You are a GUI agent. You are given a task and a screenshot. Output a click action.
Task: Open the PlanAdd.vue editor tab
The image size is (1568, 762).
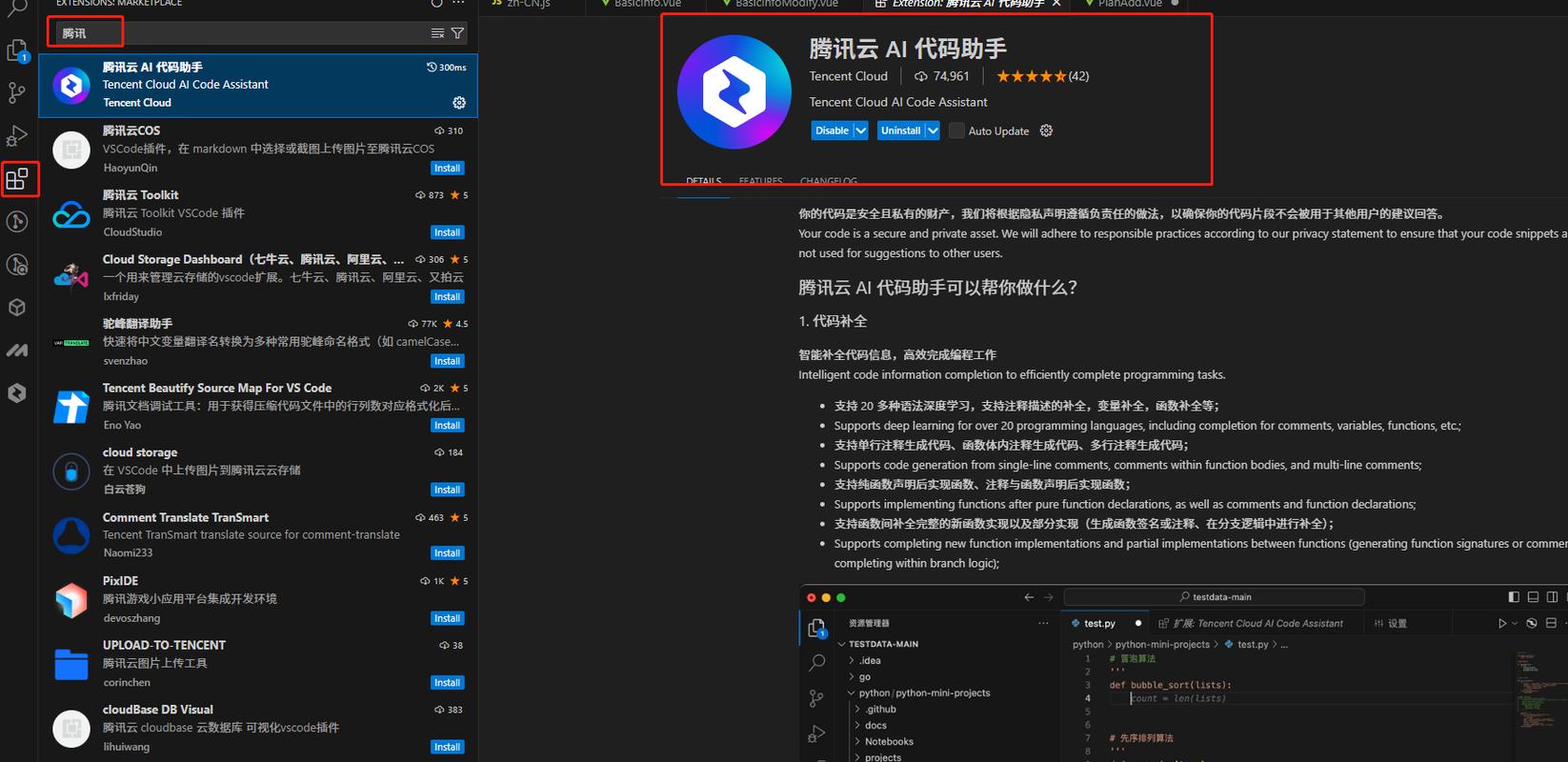1130,4
